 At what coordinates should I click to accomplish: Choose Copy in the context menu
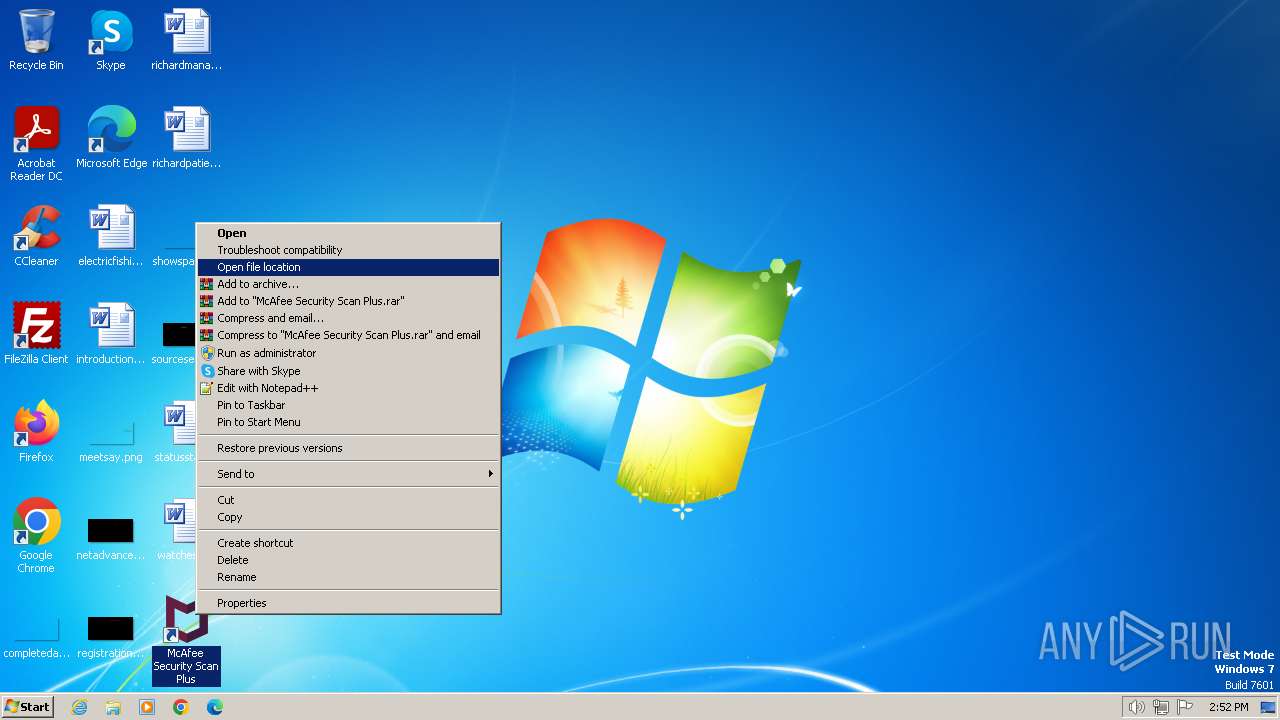tap(348, 517)
